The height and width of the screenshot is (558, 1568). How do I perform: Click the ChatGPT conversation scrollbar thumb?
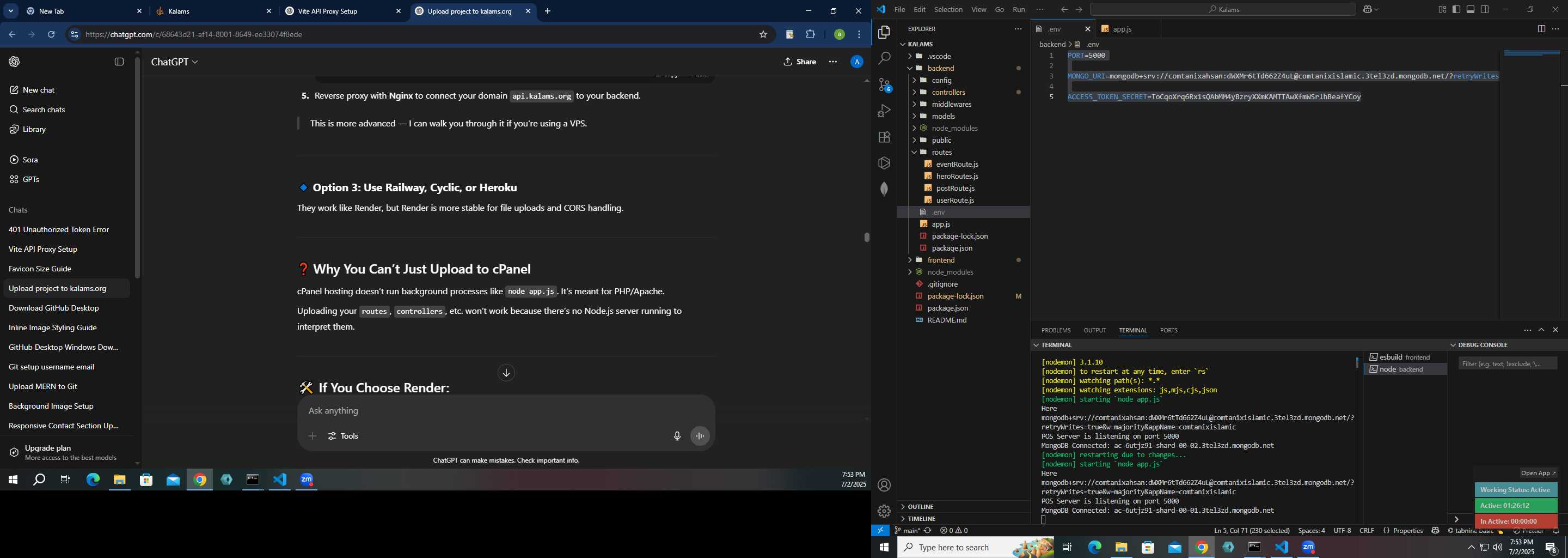[866, 236]
